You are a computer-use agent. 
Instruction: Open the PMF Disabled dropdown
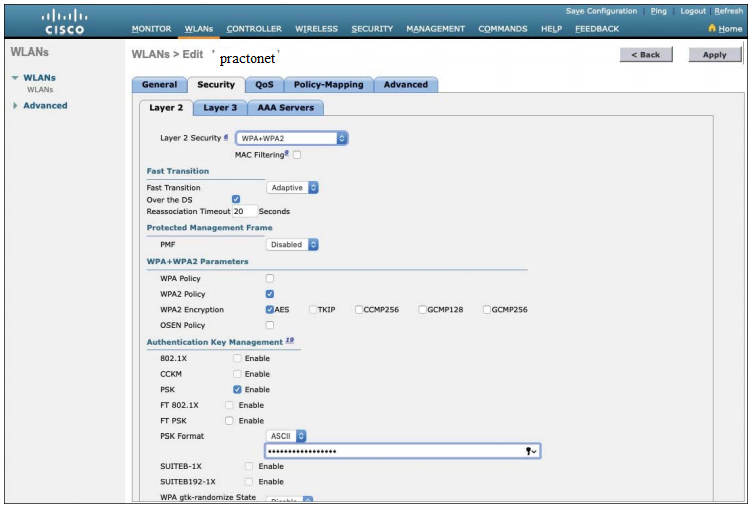click(293, 245)
